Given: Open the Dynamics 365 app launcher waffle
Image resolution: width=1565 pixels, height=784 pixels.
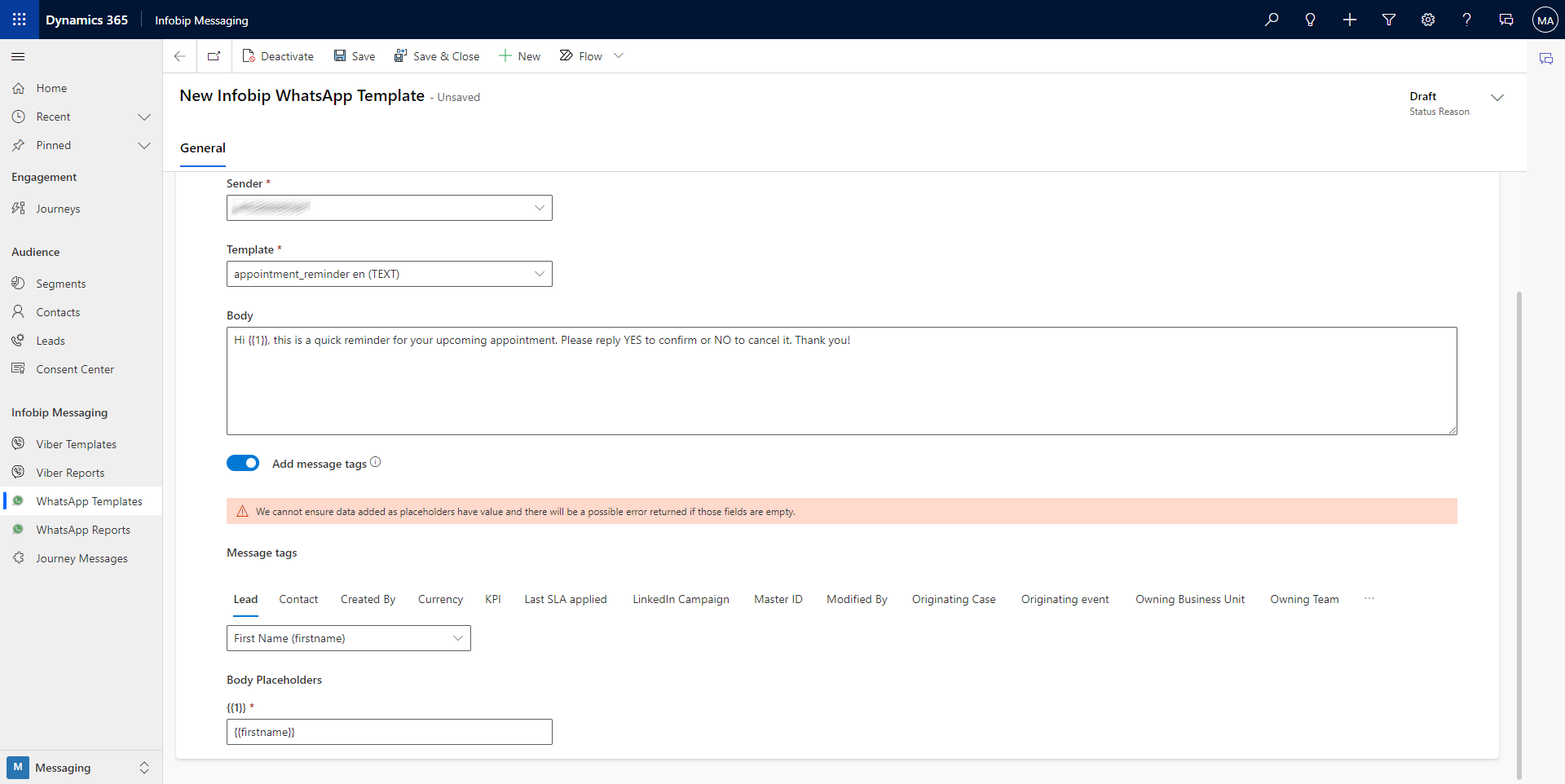Looking at the screenshot, I should point(18,20).
